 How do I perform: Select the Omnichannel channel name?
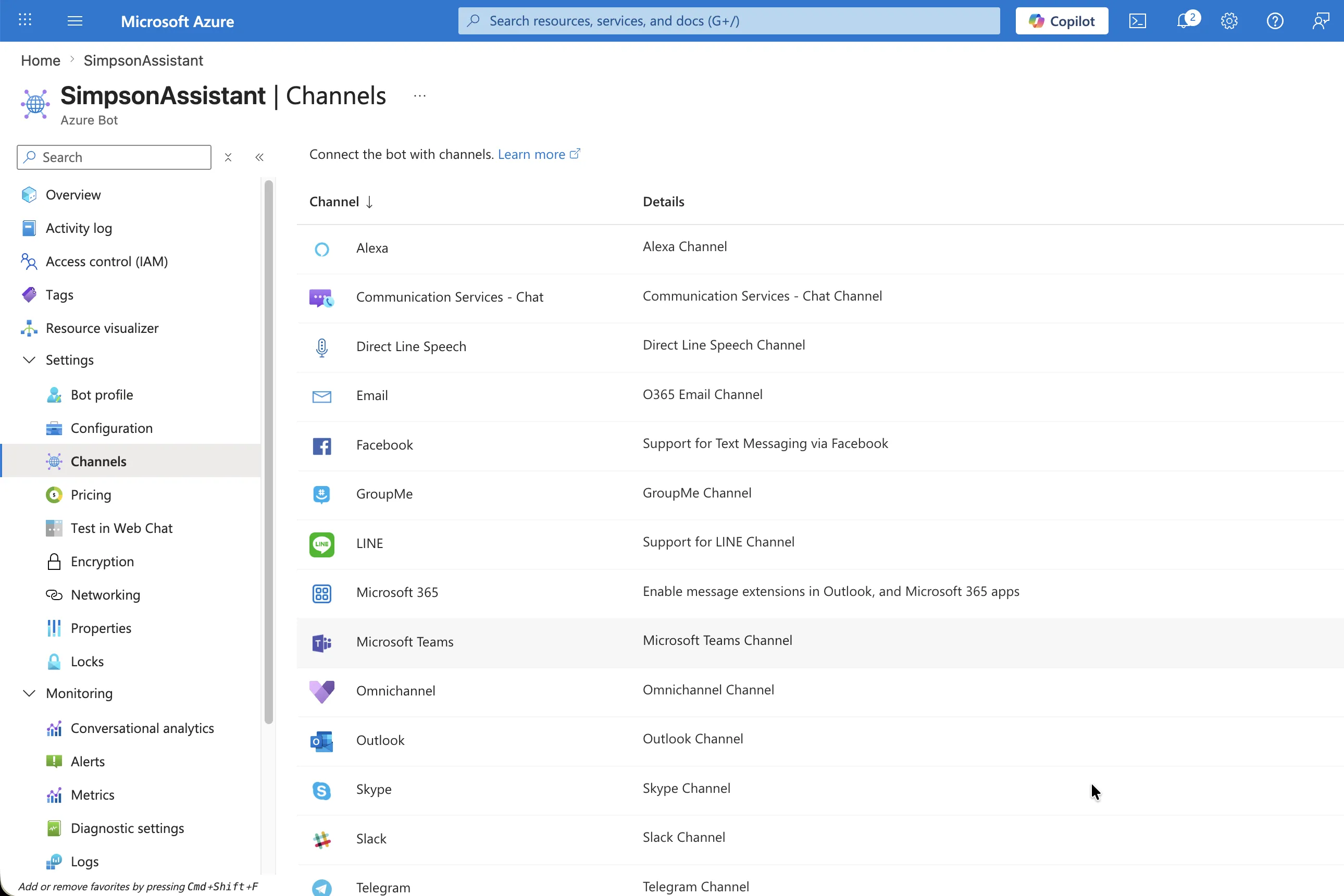click(x=395, y=691)
